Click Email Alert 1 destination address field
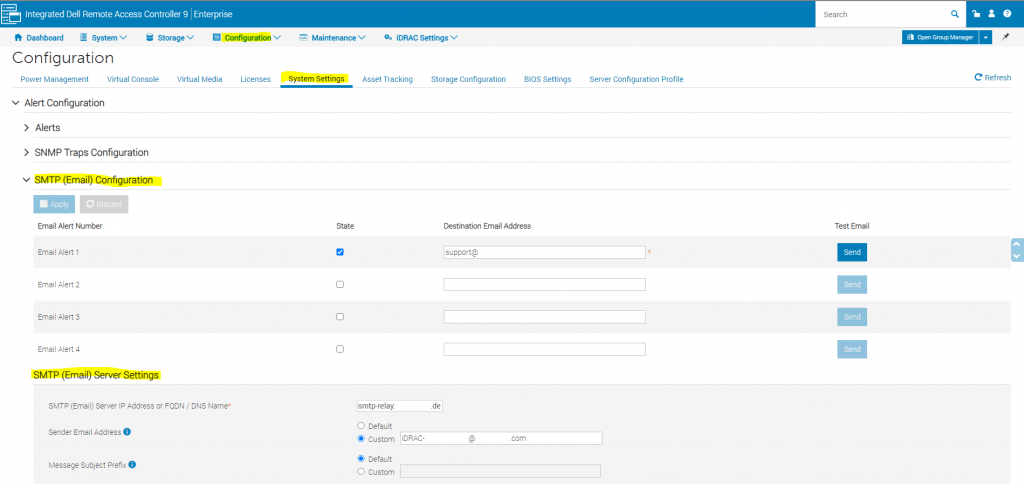1024x484 pixels. pyautogui.click(x=545, y=252)
